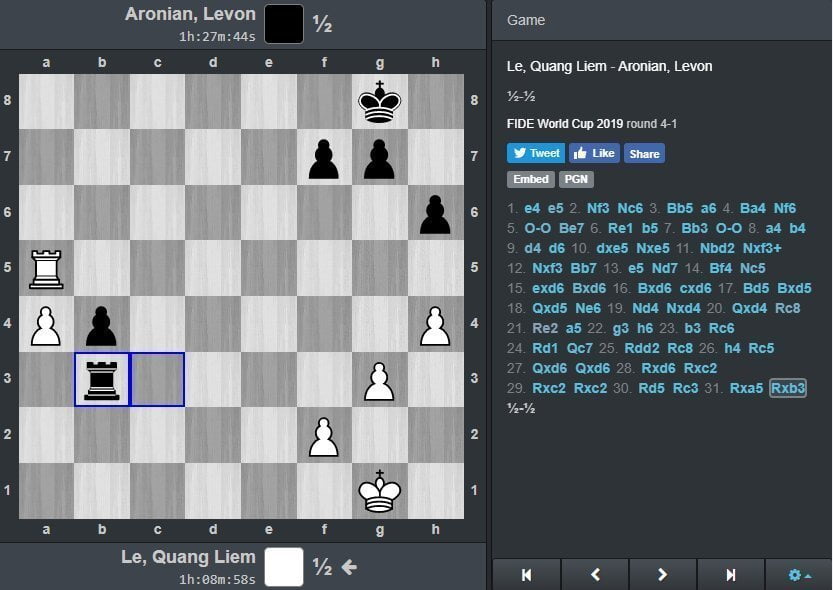Screen dimensions: 833x590
Task: Select the black pawn on b4
Action: pyautogui.click(x=102, y=324)
